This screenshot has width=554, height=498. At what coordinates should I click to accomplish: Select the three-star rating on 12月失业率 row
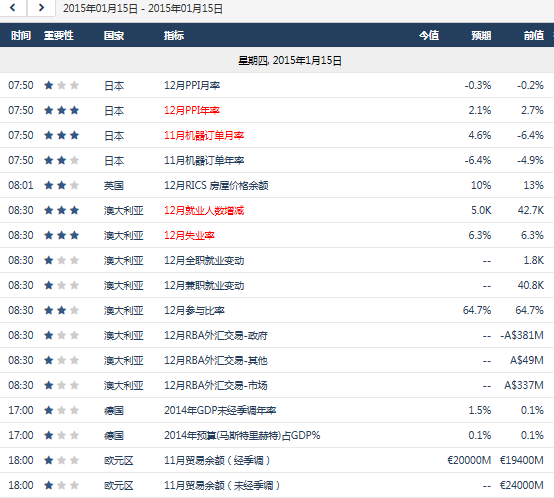point(61,235)
